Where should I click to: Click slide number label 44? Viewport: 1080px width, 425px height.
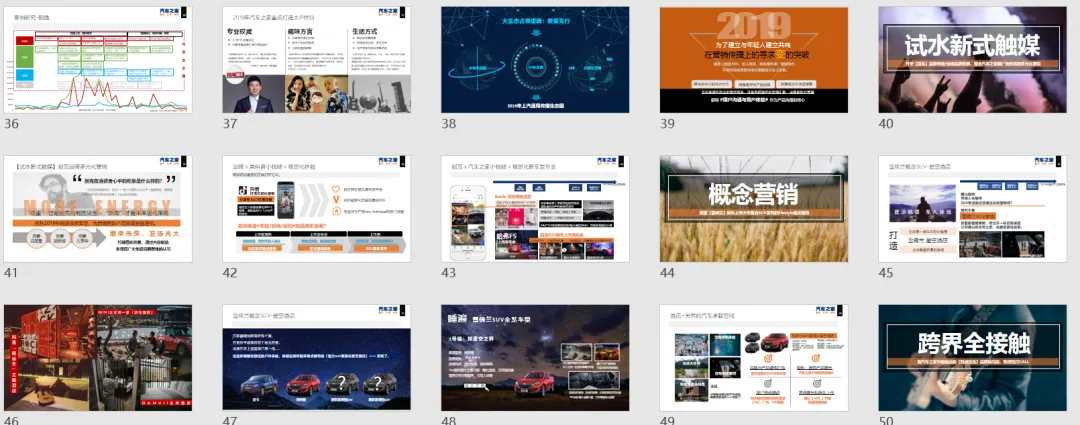point(667,273)
